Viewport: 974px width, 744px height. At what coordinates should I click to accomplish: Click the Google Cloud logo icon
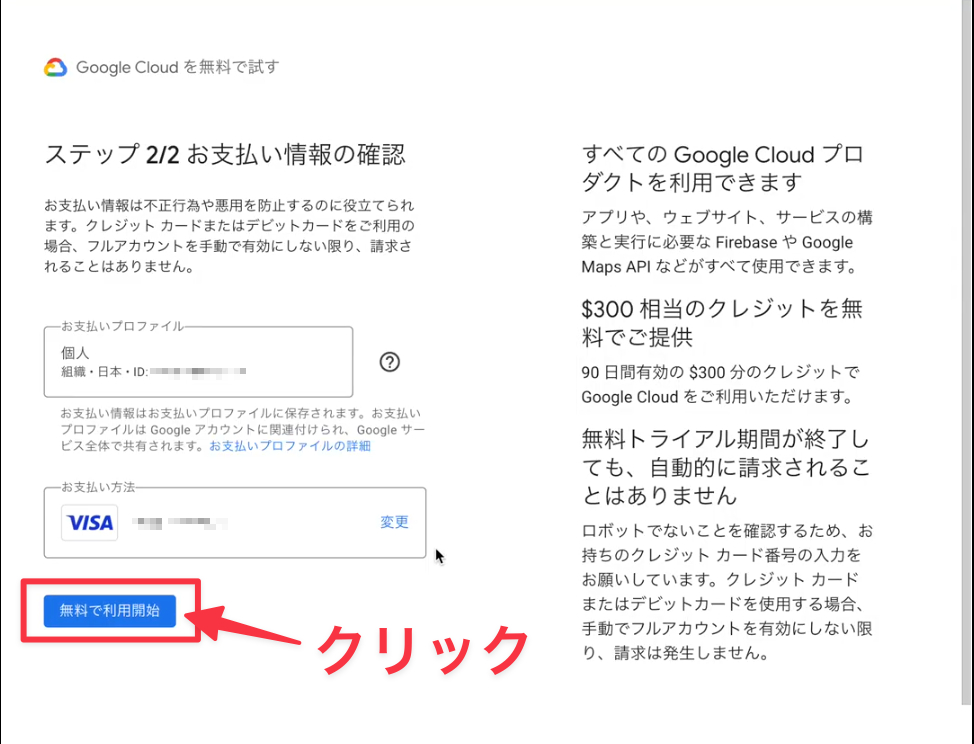[x=55, y=67]
